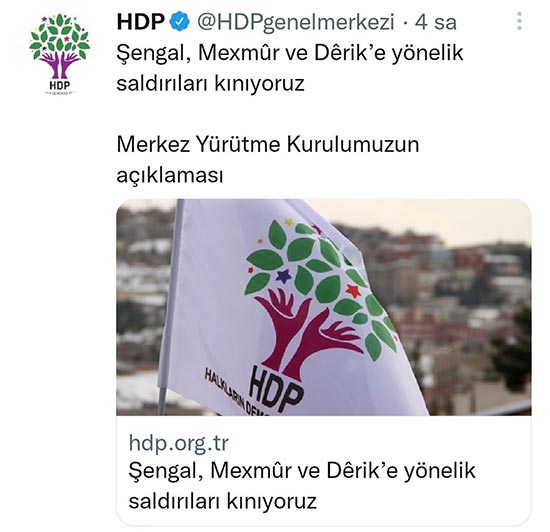This screenshot has width=550, height=532.
Task: Open the HDP flag link card image
Action: [324, 307]
